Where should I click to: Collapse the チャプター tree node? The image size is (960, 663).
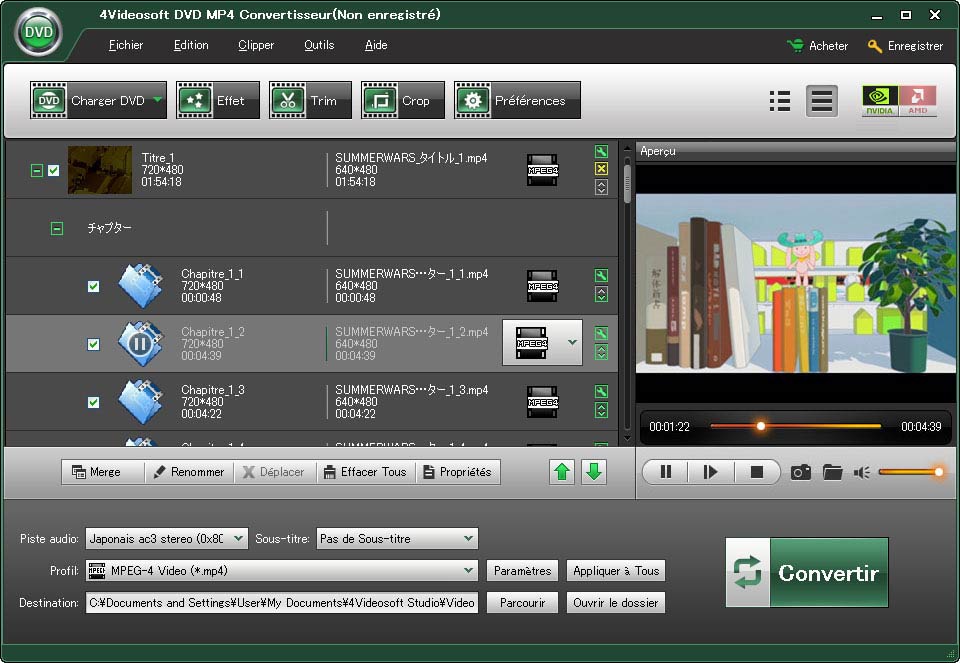point(57,229)
